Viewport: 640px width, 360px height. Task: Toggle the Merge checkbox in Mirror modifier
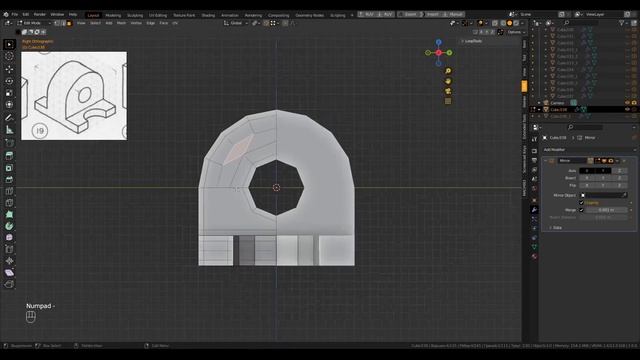(582, 210)
